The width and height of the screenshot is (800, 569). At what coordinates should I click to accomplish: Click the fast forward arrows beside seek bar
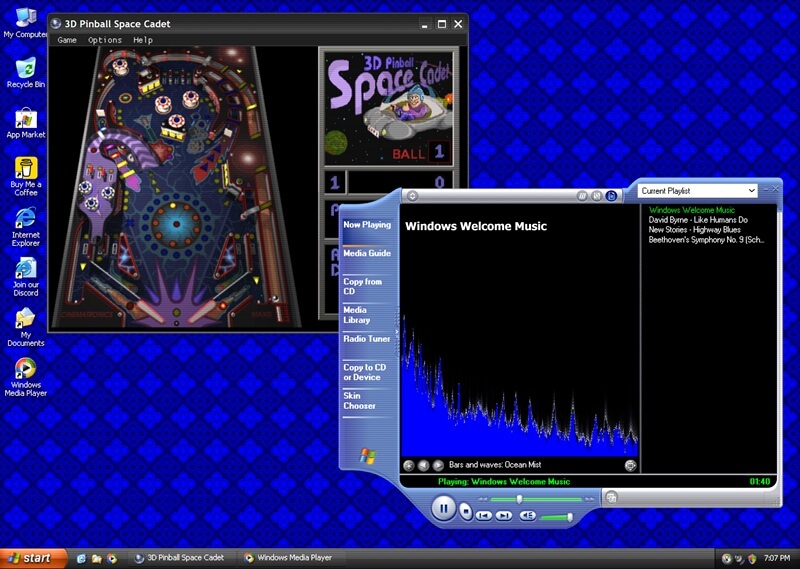click(590, 499)
